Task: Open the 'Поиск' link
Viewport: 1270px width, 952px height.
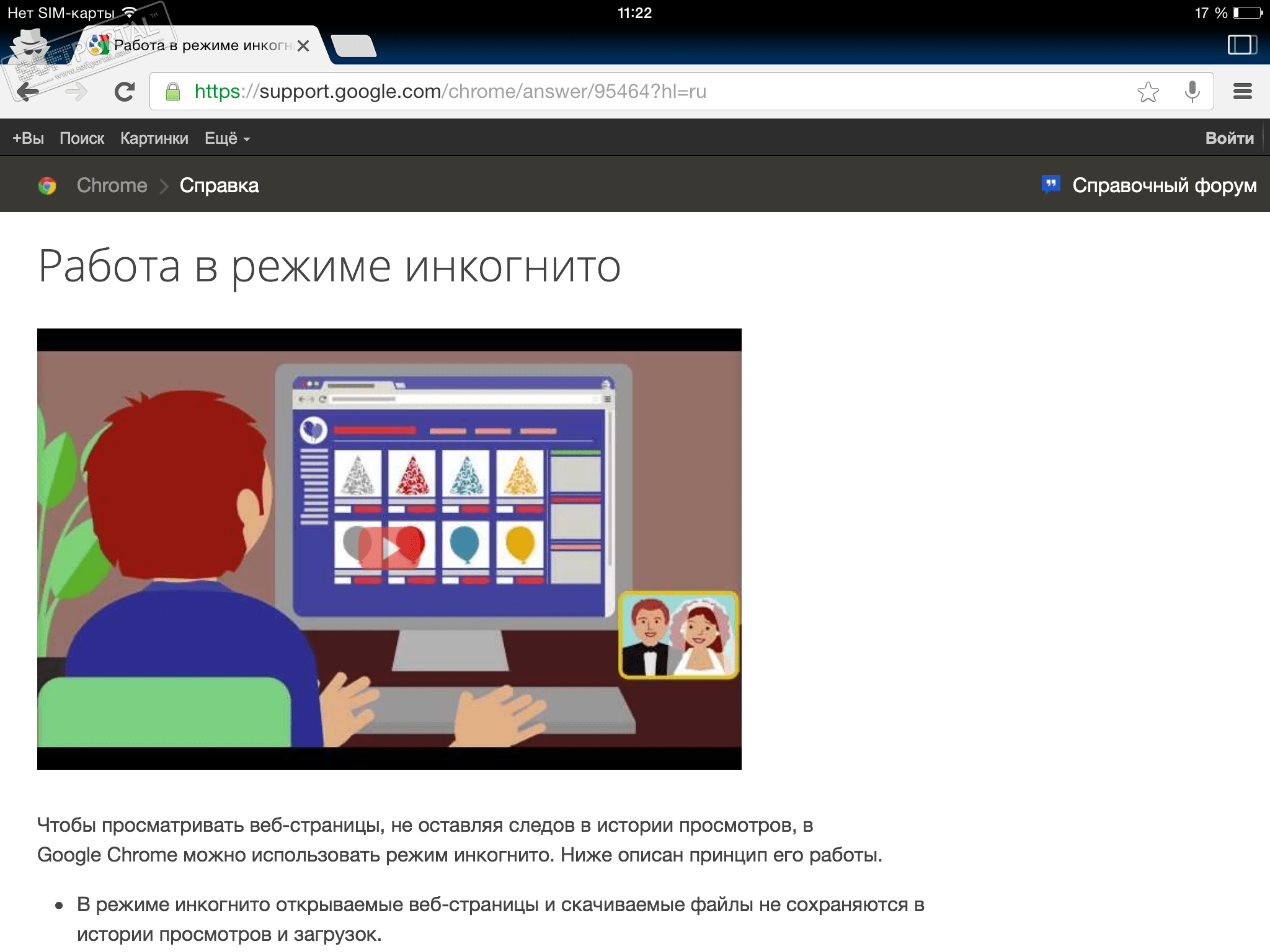Action: point(82,138)
